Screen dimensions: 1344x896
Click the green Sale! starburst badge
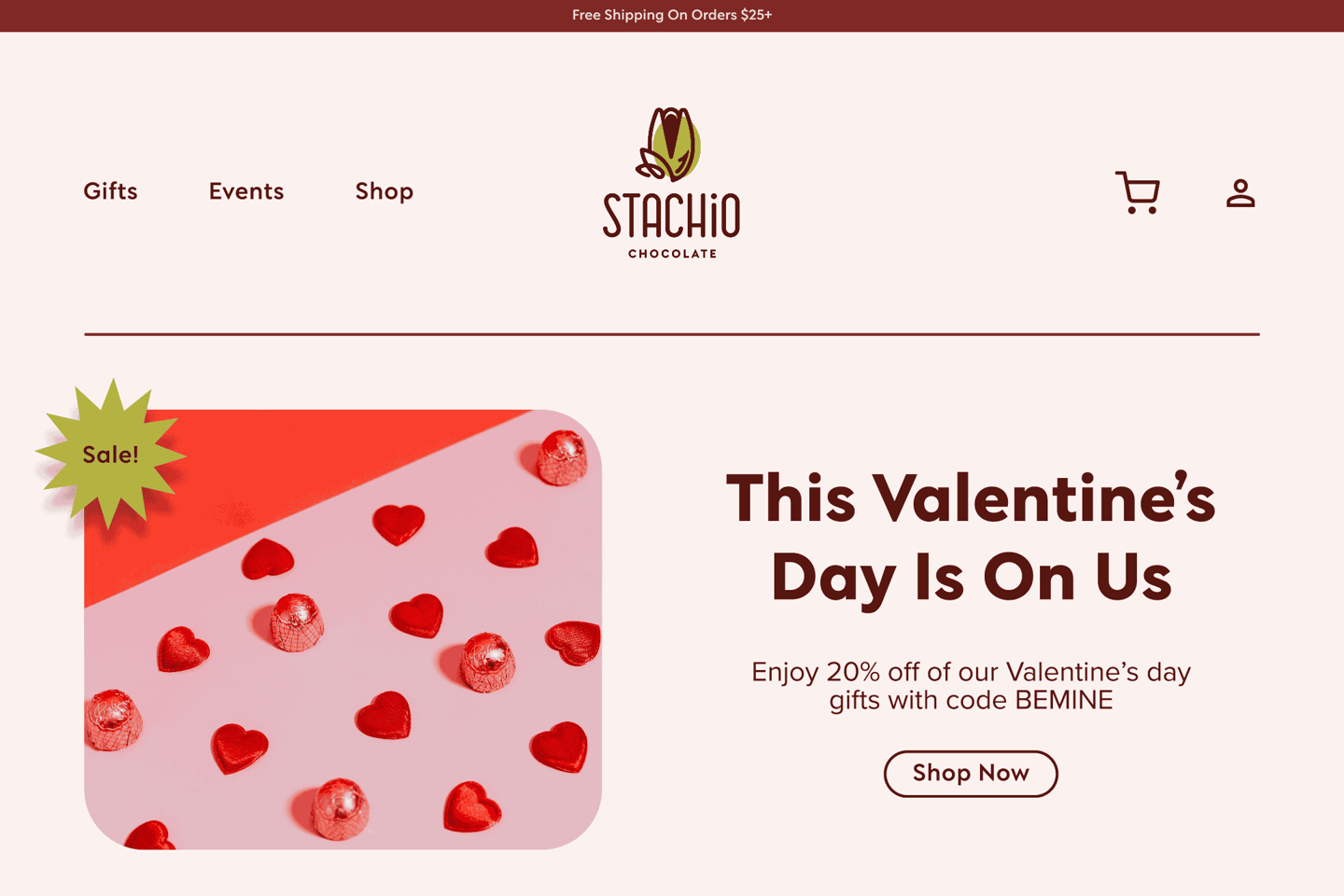[x=110, y=455]
